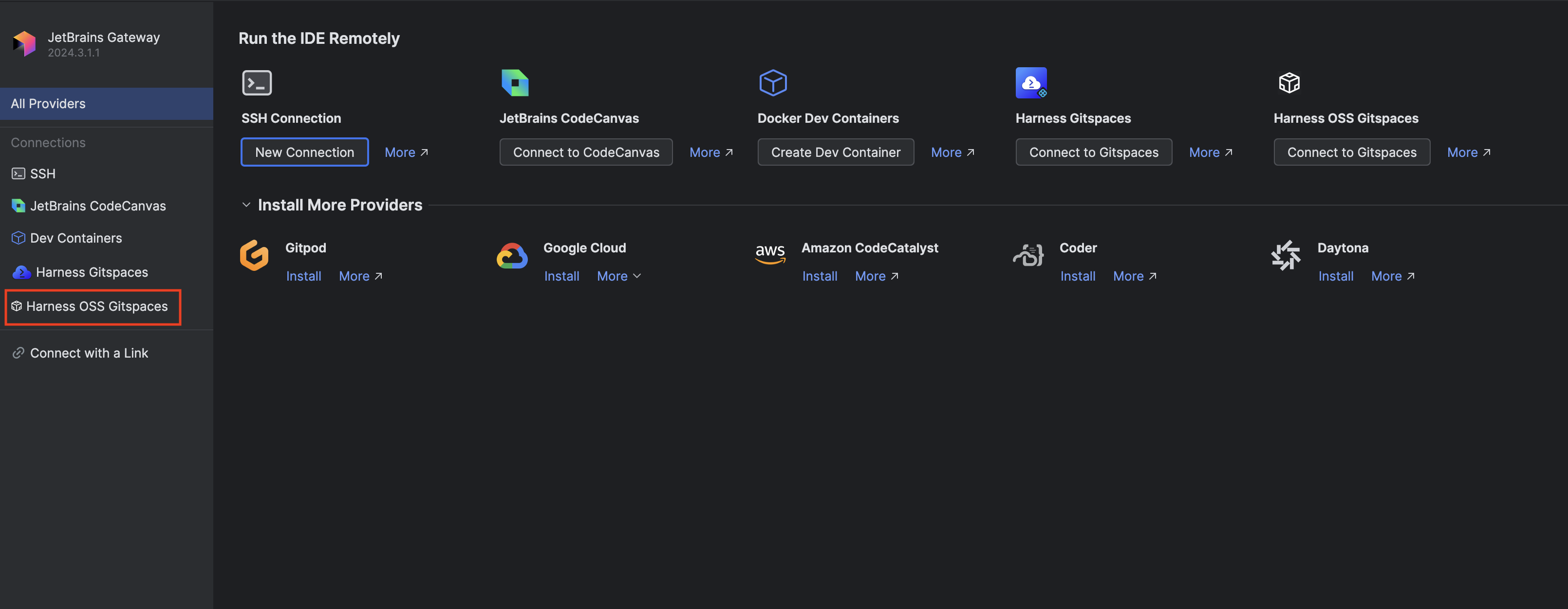Click the Amazon CodeCatalyst aws logo

click(770, 254)
